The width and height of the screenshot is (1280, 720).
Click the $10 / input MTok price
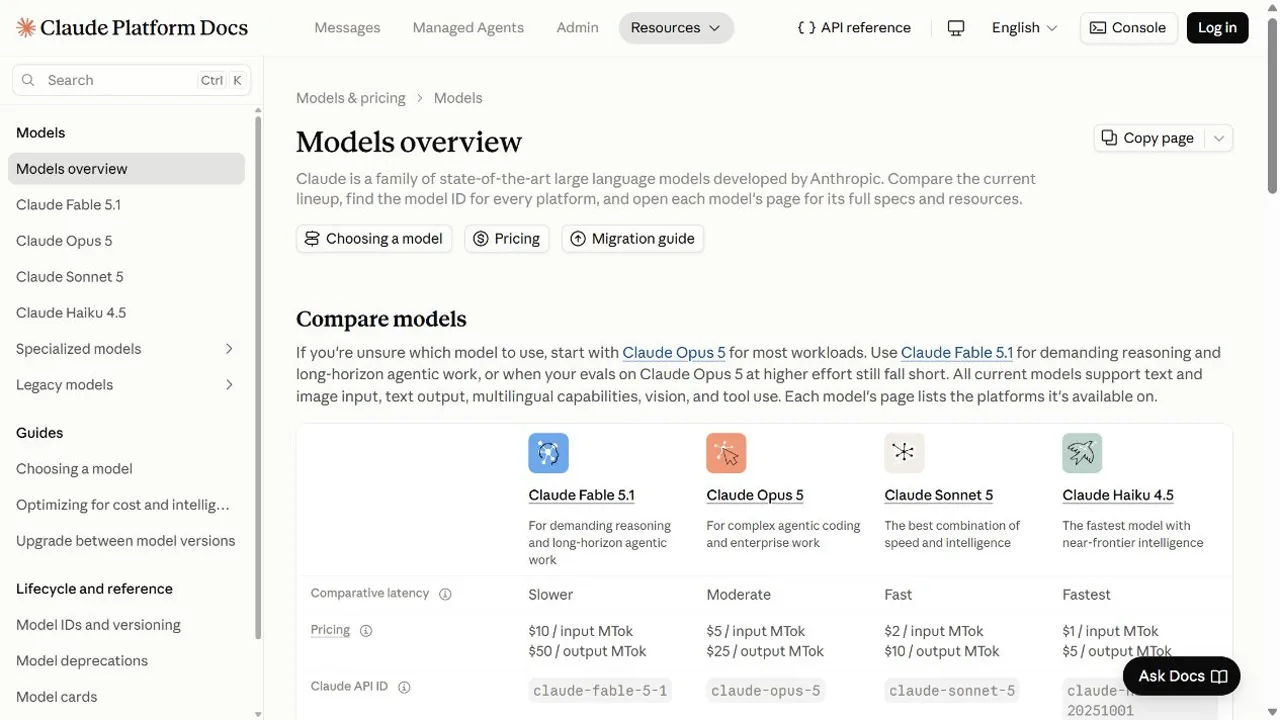(581, 631)
